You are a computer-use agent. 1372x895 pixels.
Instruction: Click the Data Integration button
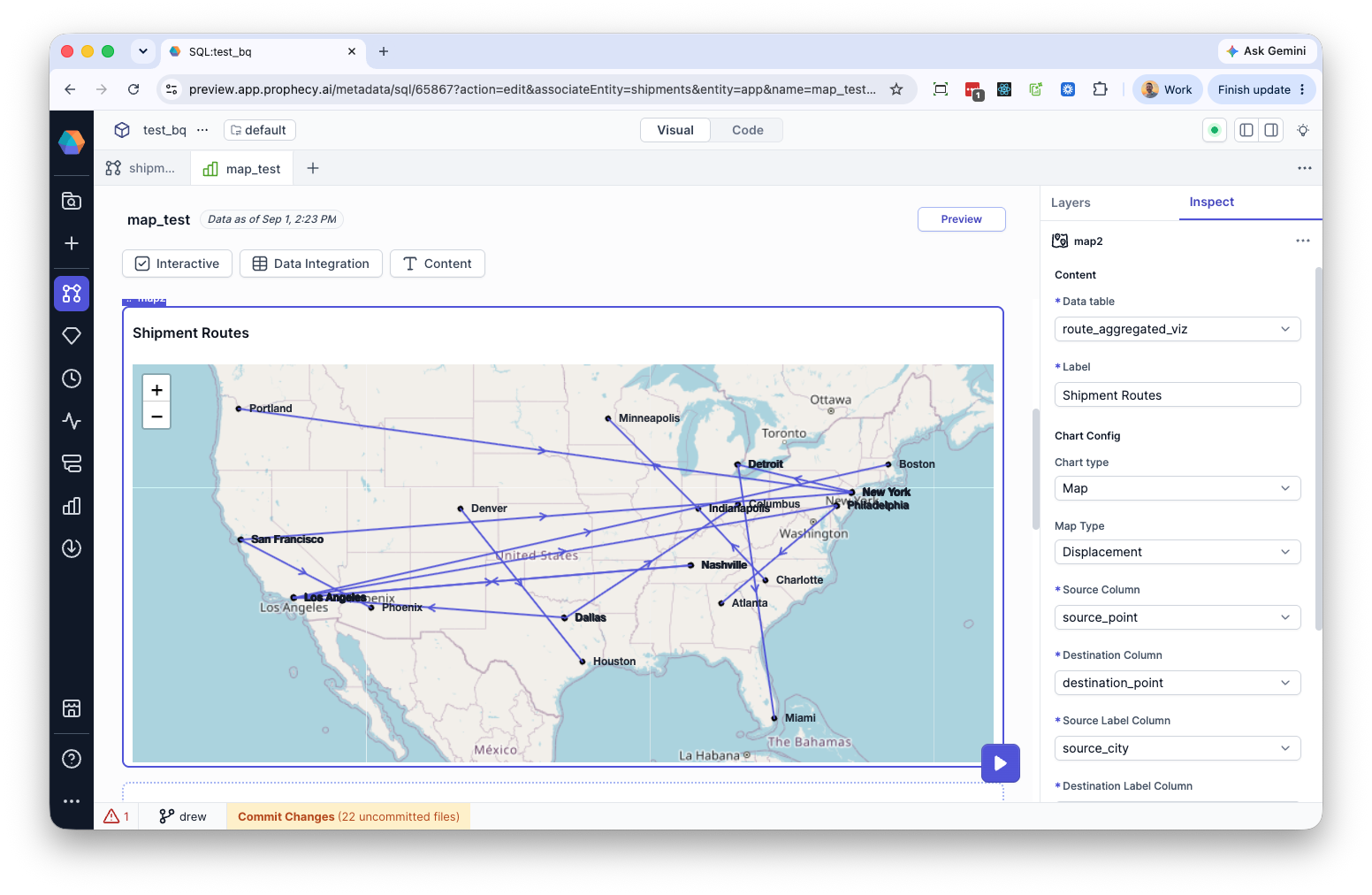click(311, 264)
